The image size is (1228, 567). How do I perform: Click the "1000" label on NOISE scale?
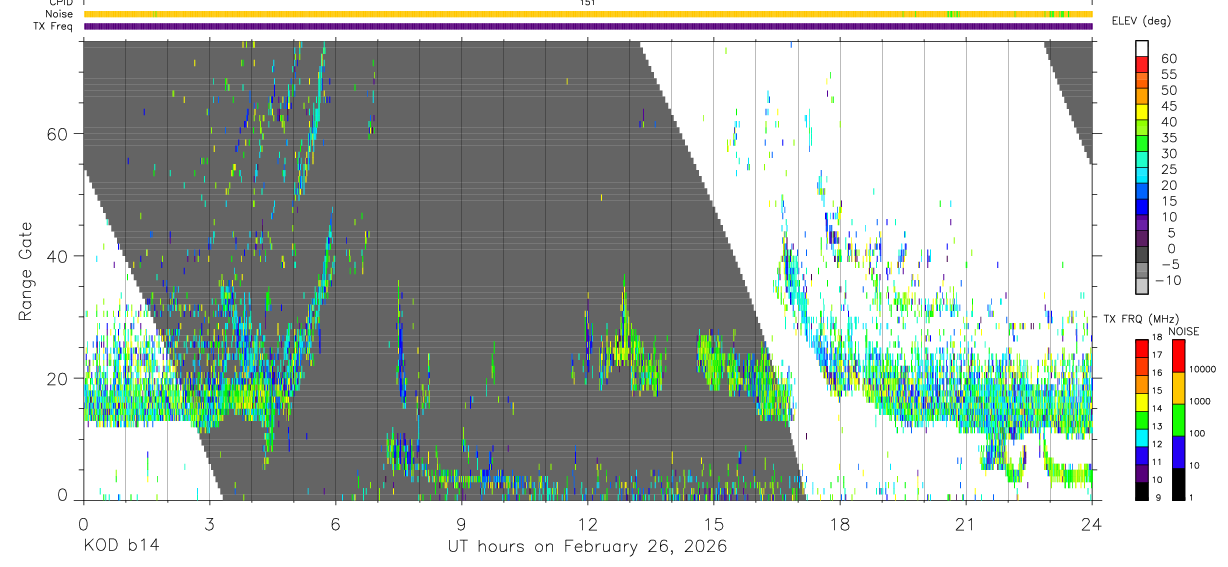pos(1200,401)
